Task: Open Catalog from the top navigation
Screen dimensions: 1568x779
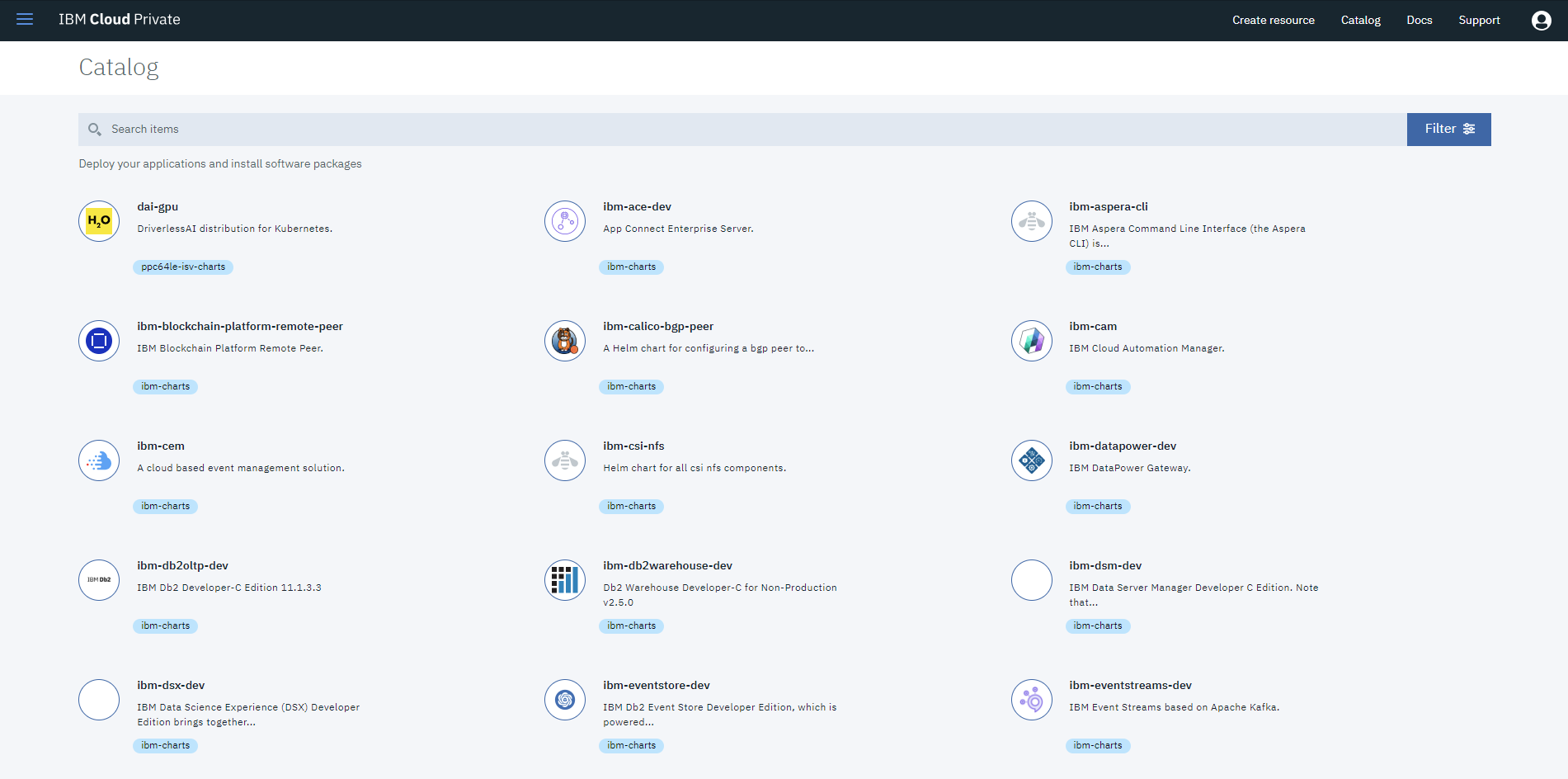Action: (x=1360, y=21)
